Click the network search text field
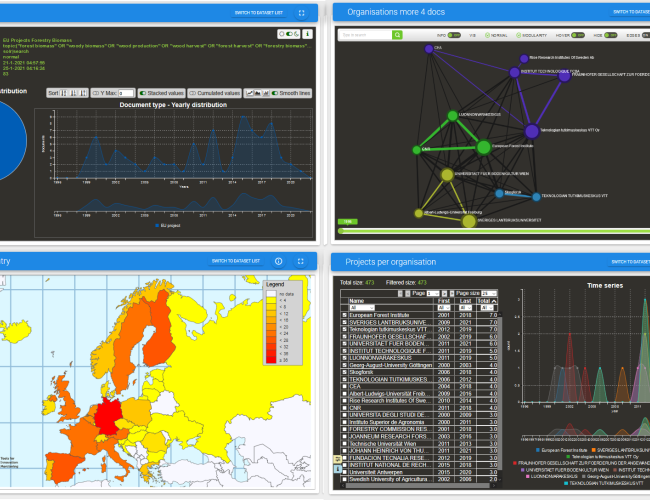The image size is (650, 500). pos(366,35)
